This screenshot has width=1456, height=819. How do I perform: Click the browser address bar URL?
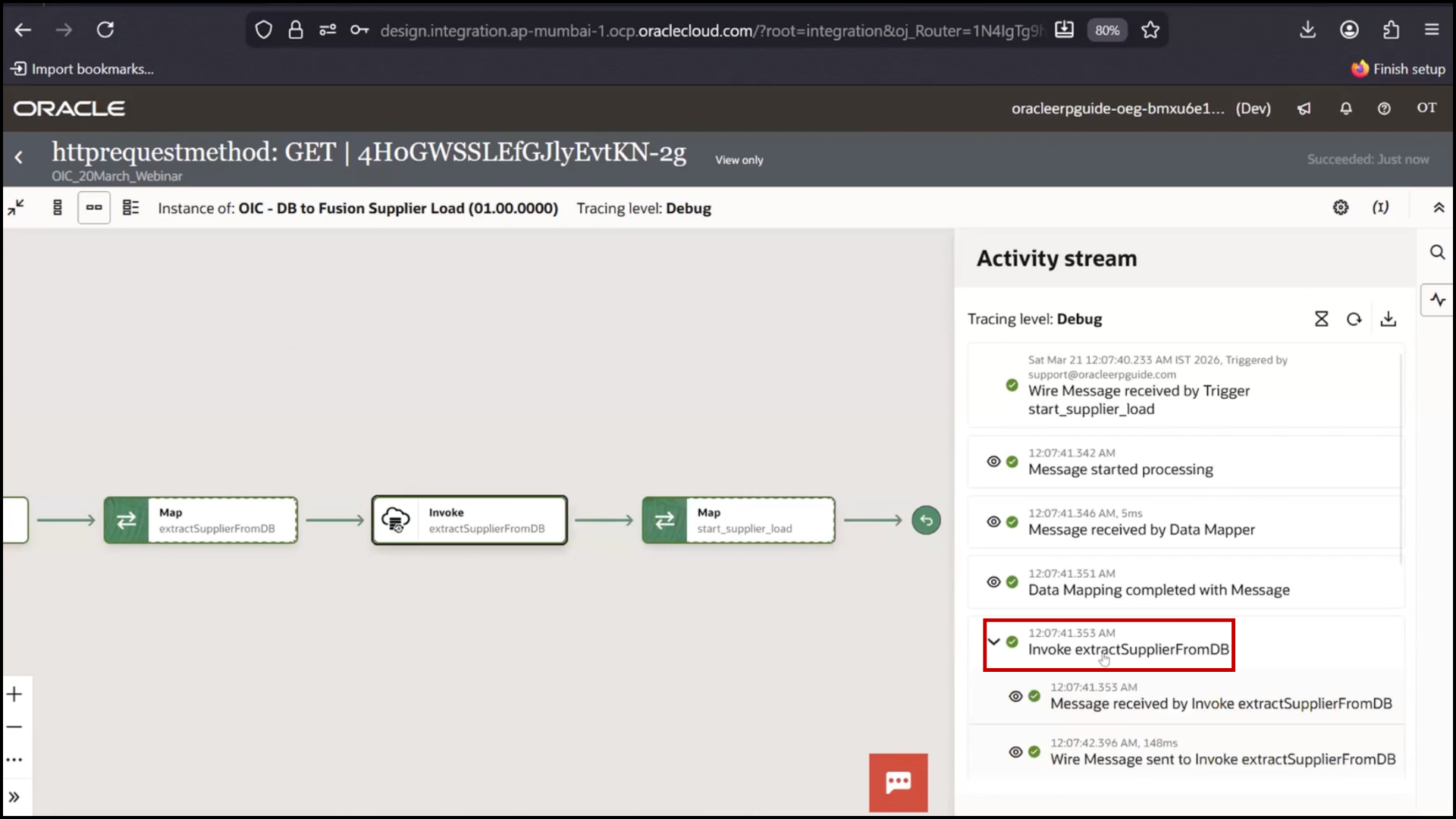point(711,30)
